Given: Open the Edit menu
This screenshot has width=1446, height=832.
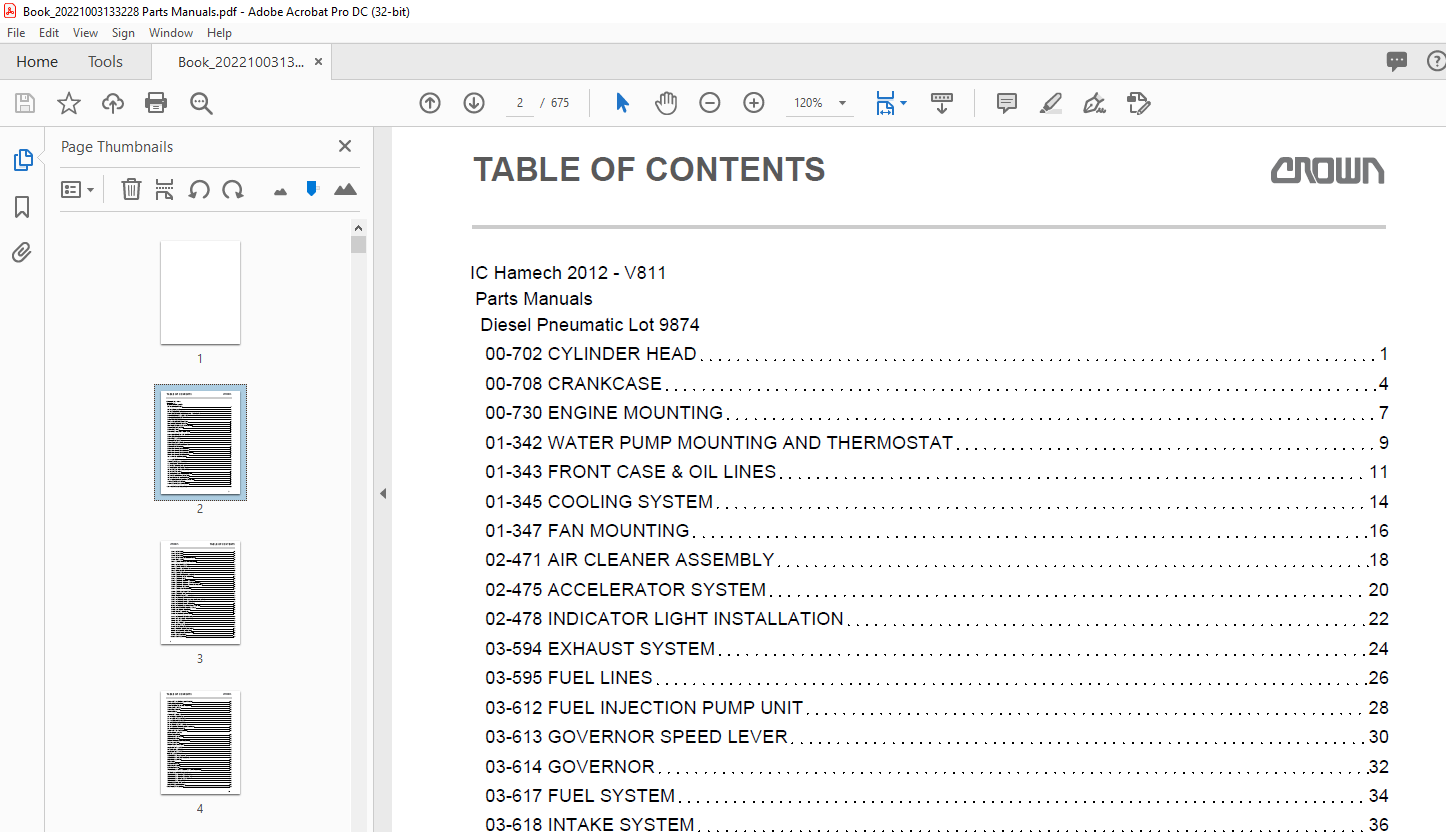Looking at the screenshot, I should tap(49, 33).
